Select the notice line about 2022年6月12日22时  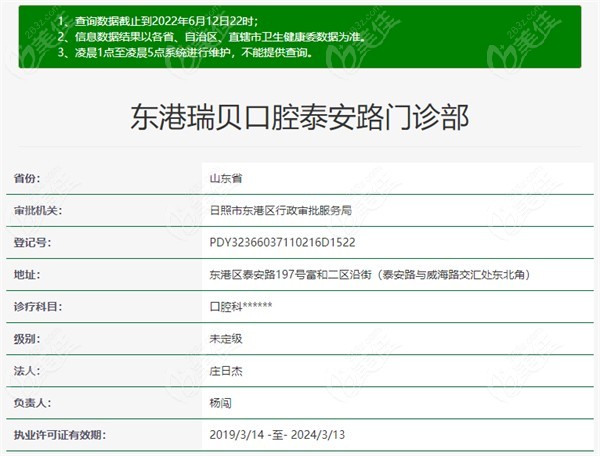(x=158, y=21)
